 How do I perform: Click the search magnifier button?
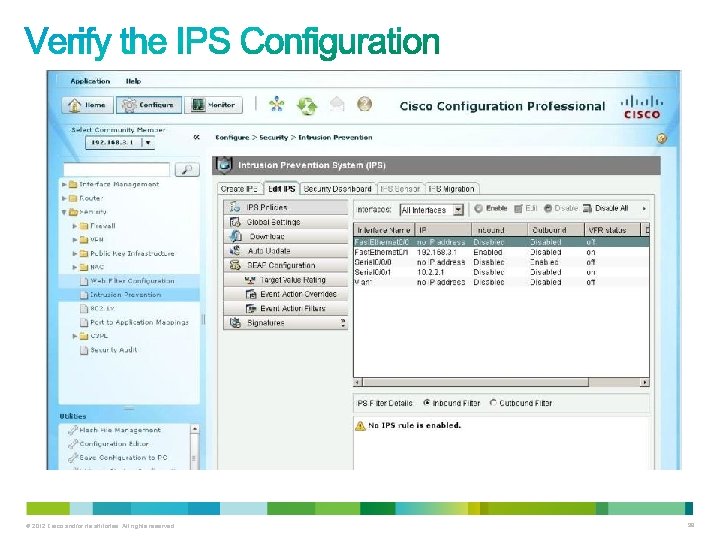(x=187, y=169)
